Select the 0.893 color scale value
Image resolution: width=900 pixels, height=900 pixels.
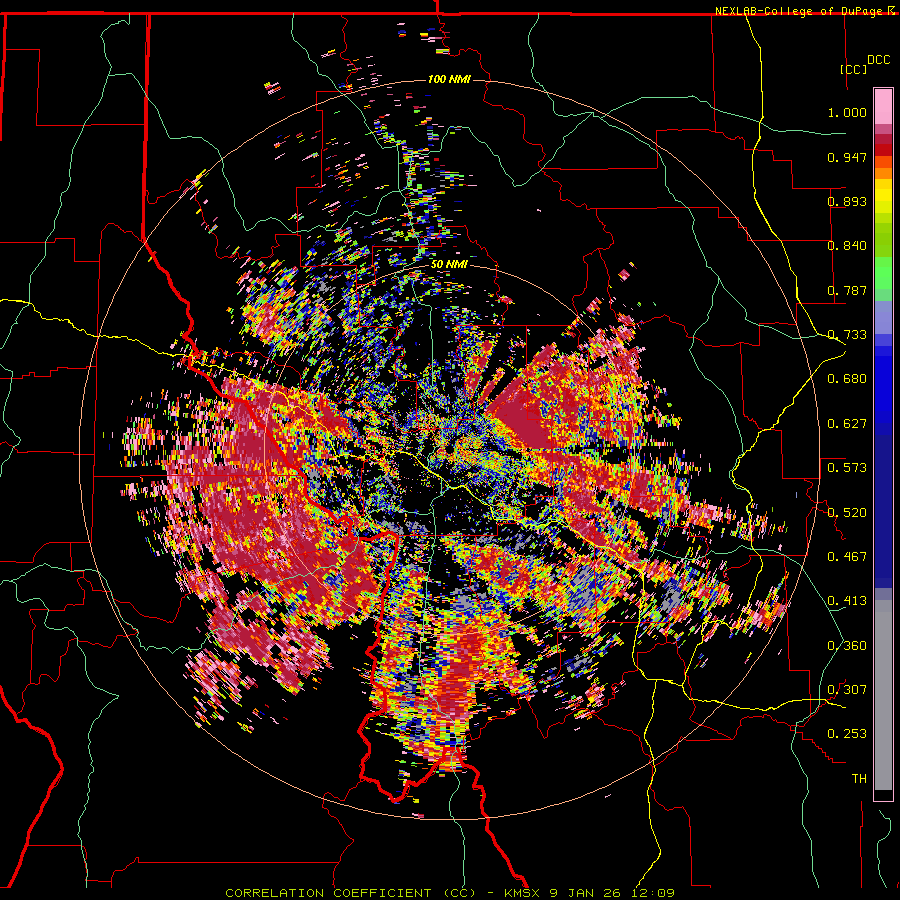pyautogui.click(x=847, y=201)
